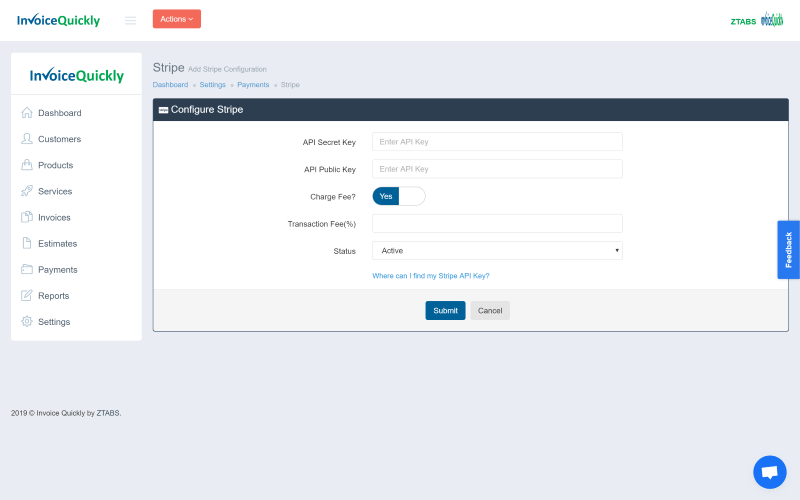Click the Invoices document icon

pyautogui.click(x=27, y=217)
